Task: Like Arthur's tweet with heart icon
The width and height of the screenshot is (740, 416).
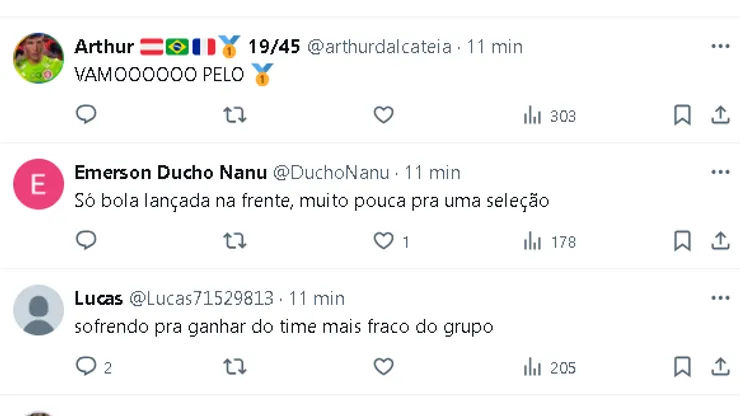Action: (x=383, y=115)
